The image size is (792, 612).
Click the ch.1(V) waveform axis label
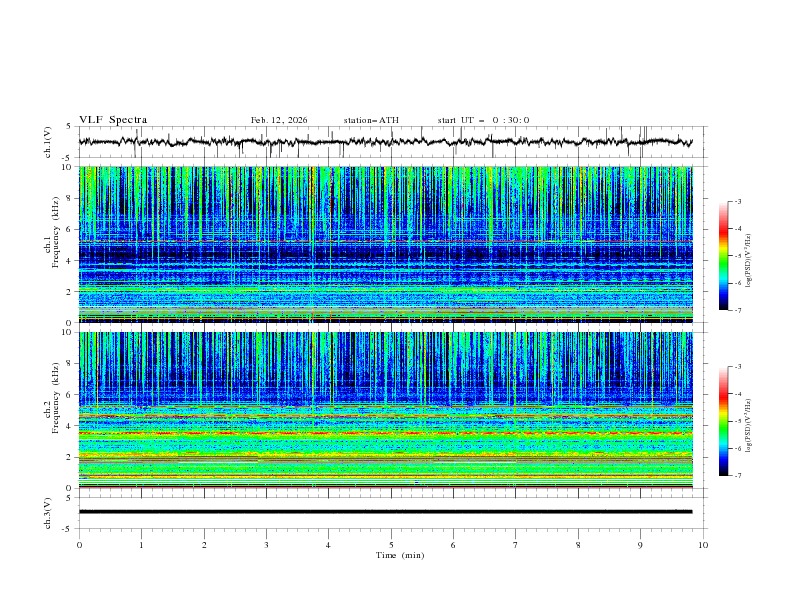(48, 142)
